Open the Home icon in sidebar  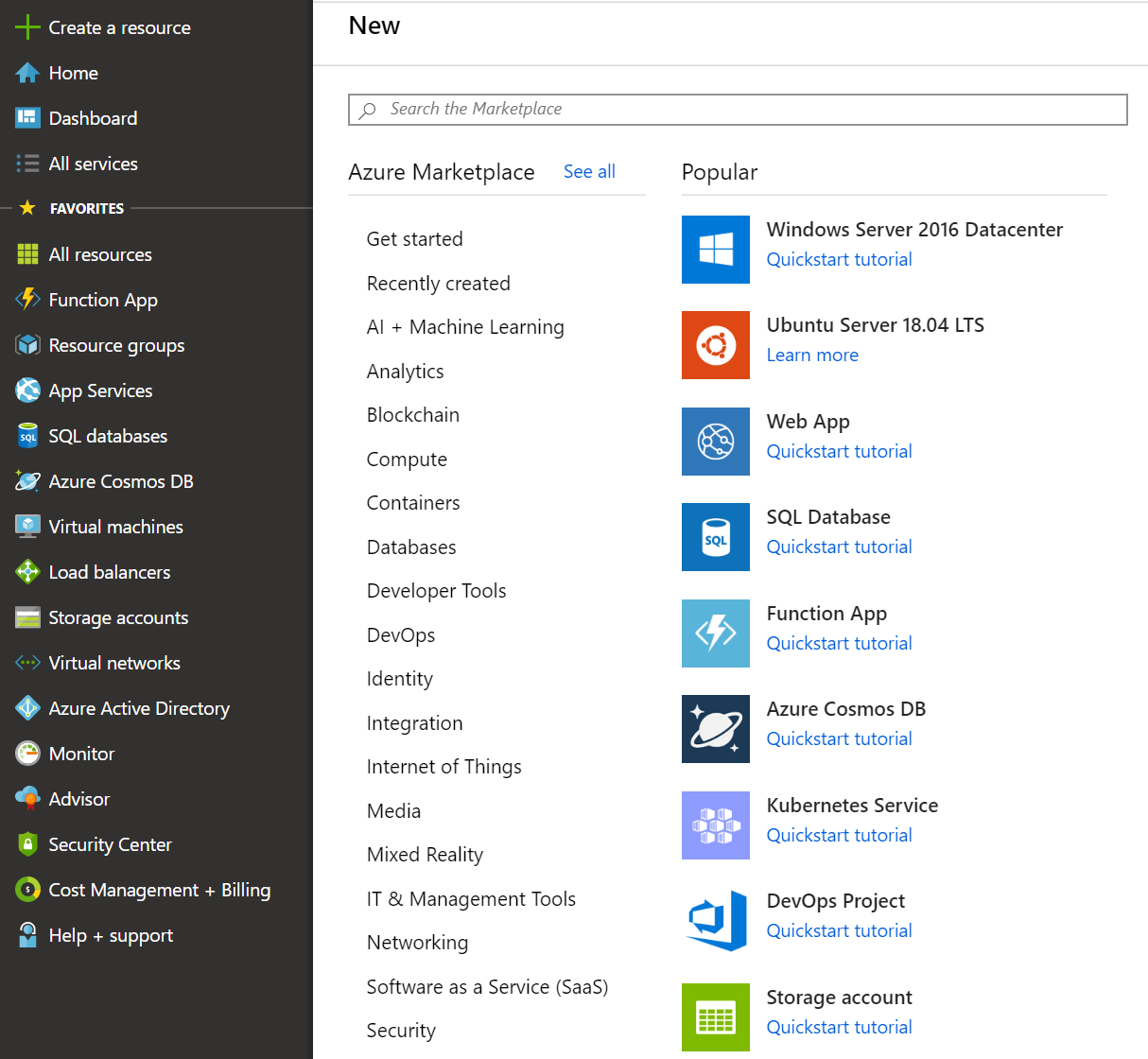tap(28, 73)
